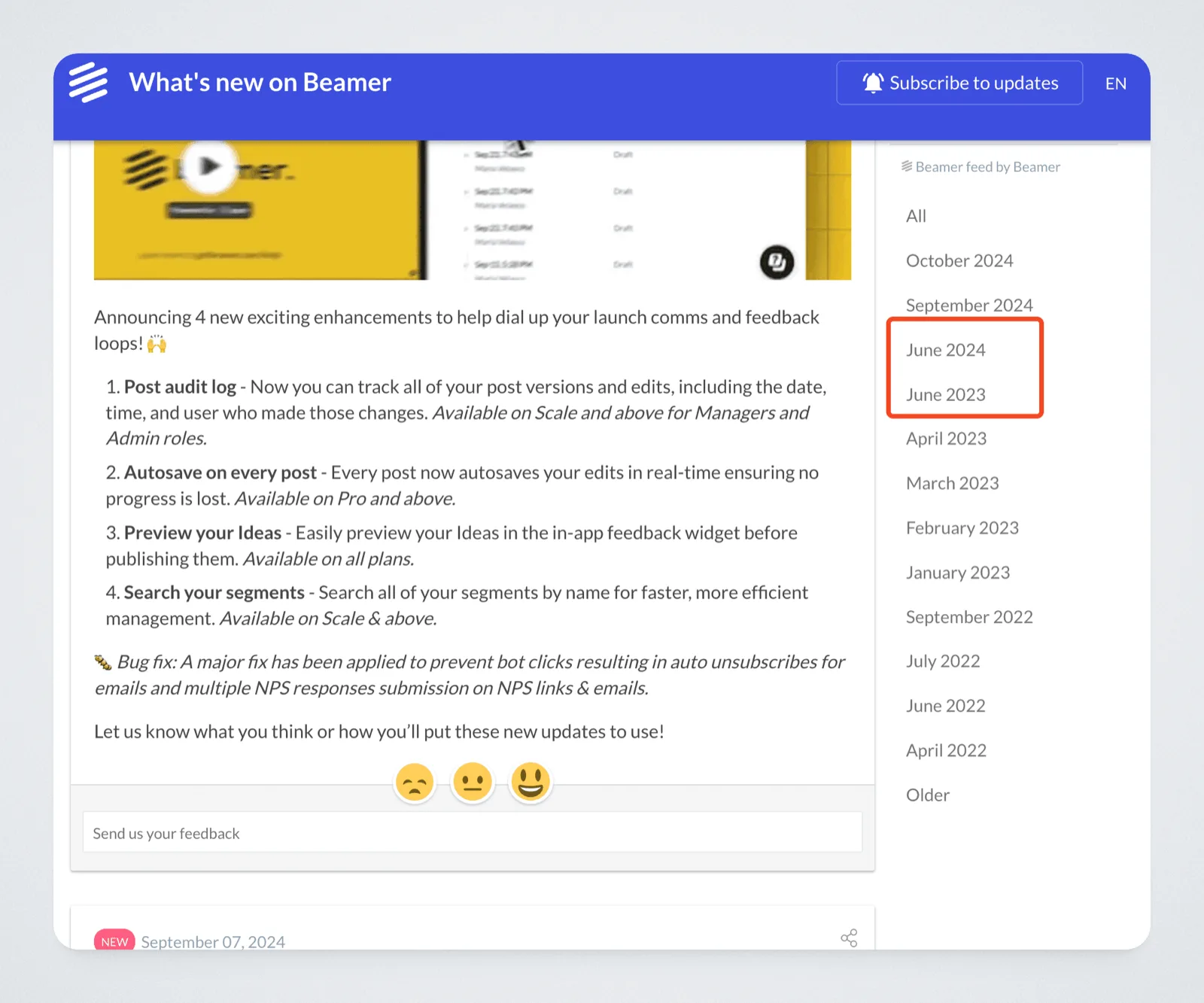Open the EN language selector
The height and width of the screenshot is (1003, 1204).
tap(1116, 84)
